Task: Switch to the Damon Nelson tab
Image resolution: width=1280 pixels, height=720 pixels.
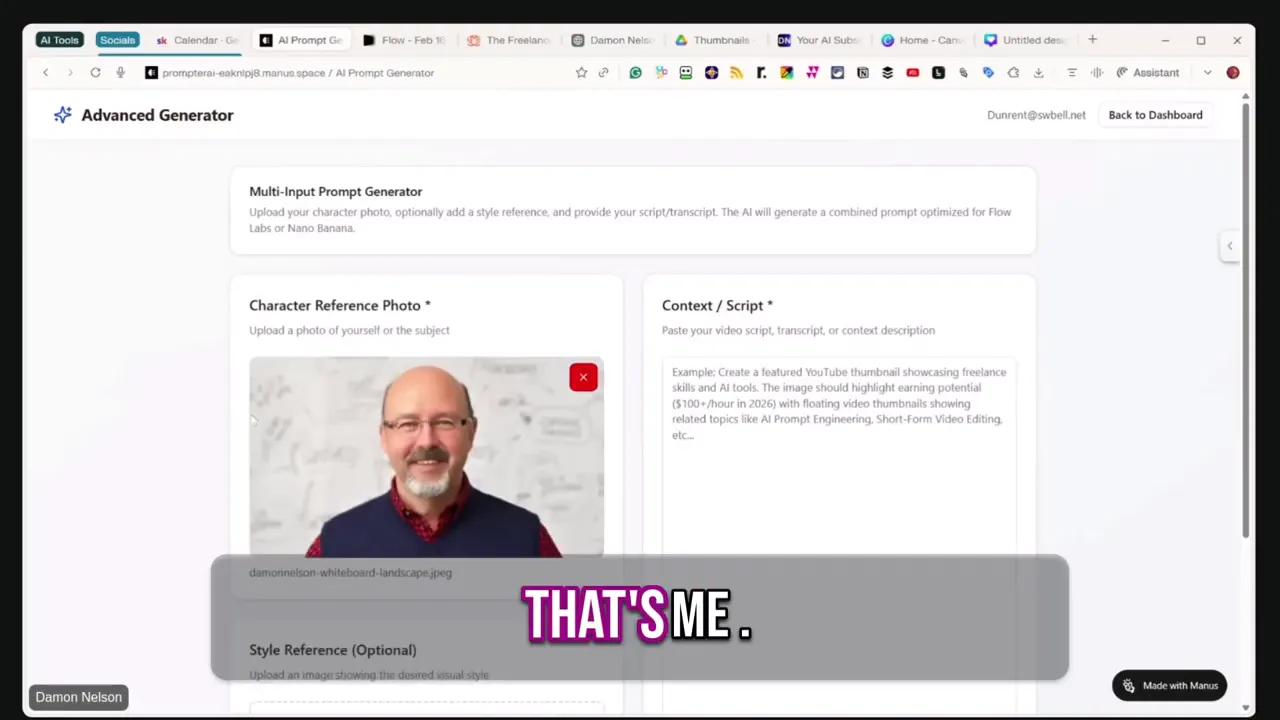Action: (x=612, y=40)
